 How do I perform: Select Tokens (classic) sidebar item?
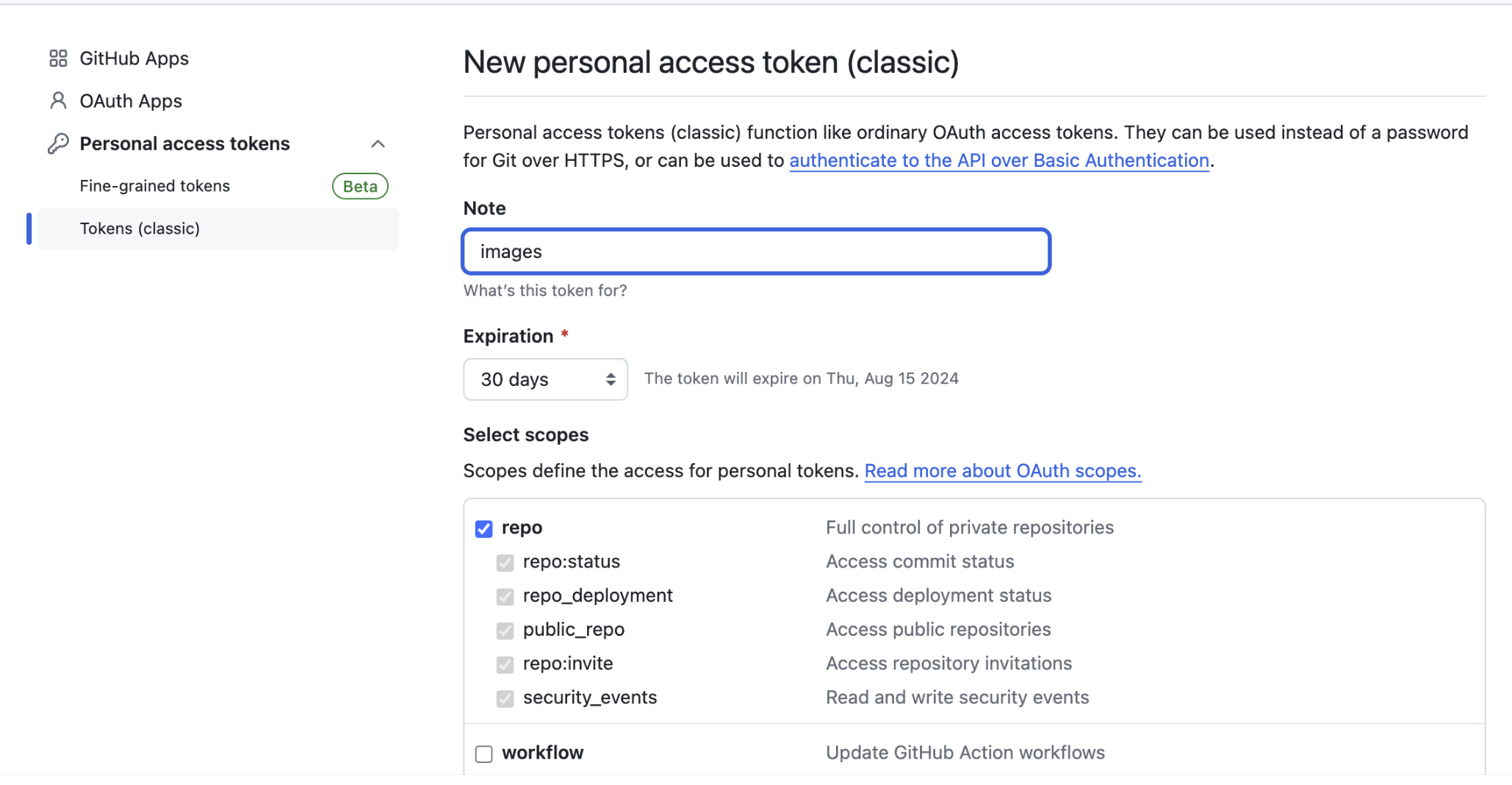pyautogui.click(x=217, y=229)
